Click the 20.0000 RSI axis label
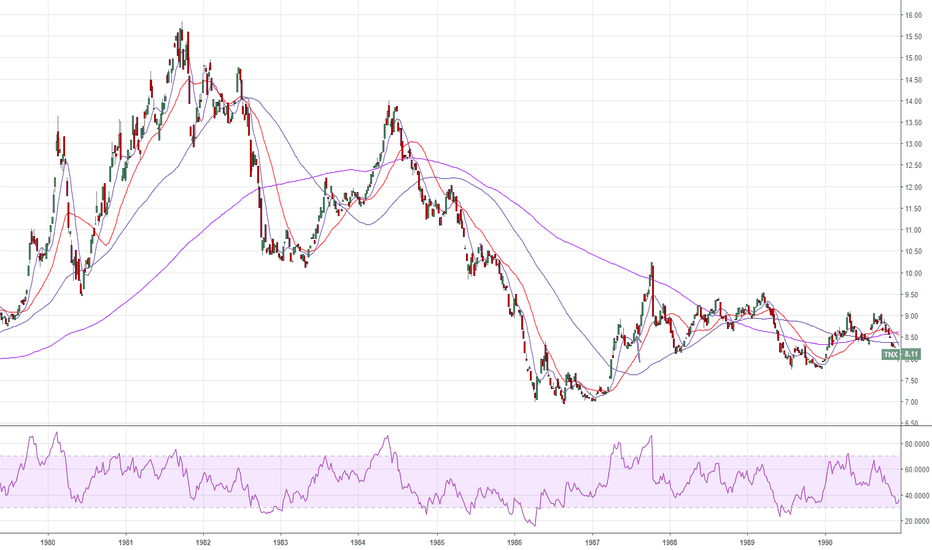The image size is (932, 550). [917, 521]
